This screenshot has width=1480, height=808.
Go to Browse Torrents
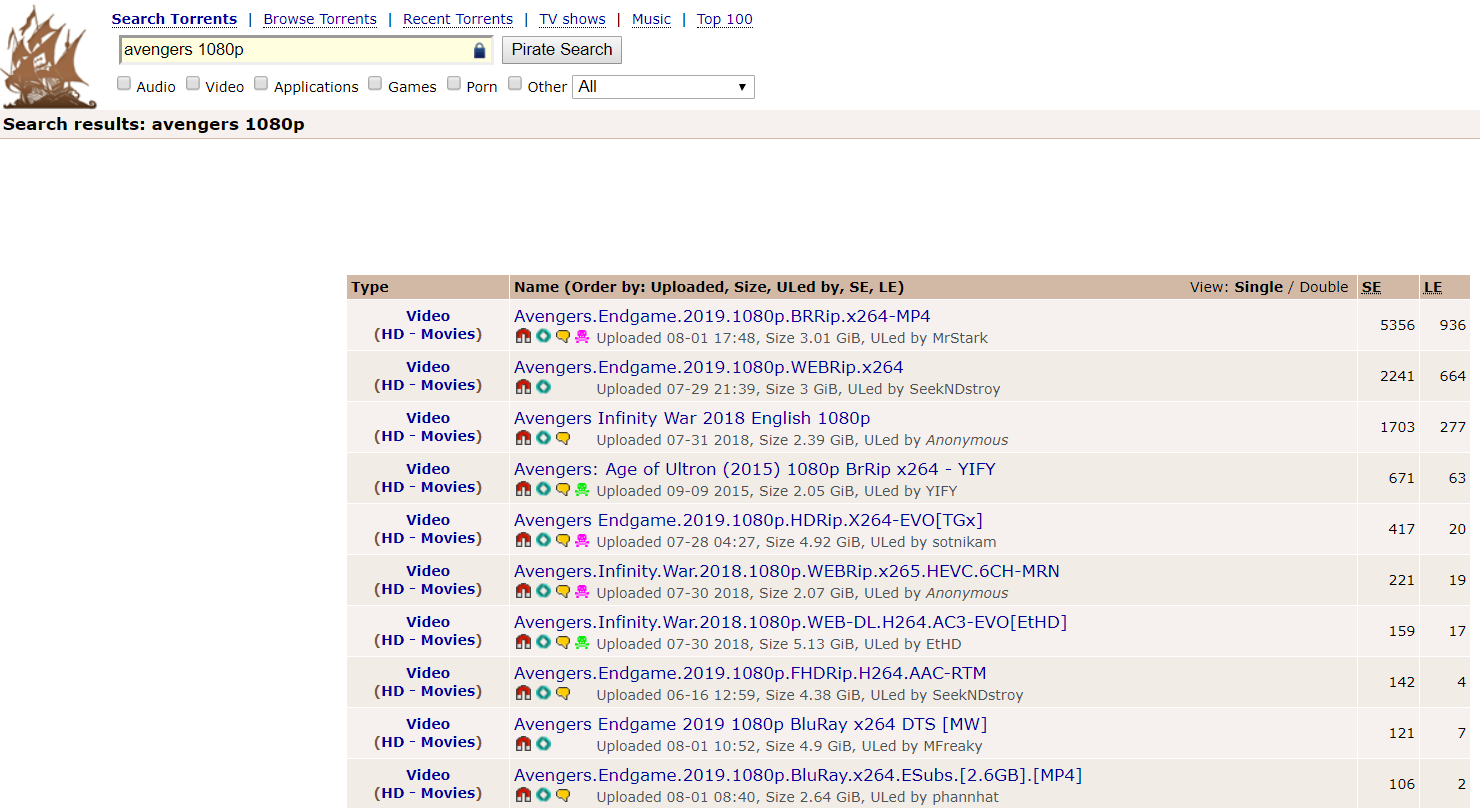[x=320, y=19]
